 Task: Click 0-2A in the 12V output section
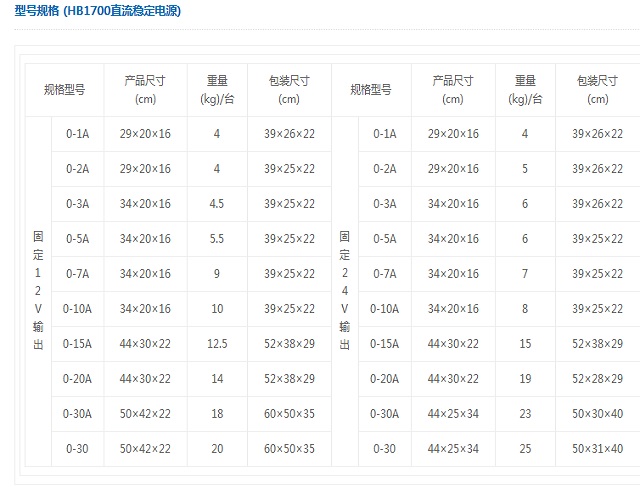pyautogui.click(x=78, y=169)
